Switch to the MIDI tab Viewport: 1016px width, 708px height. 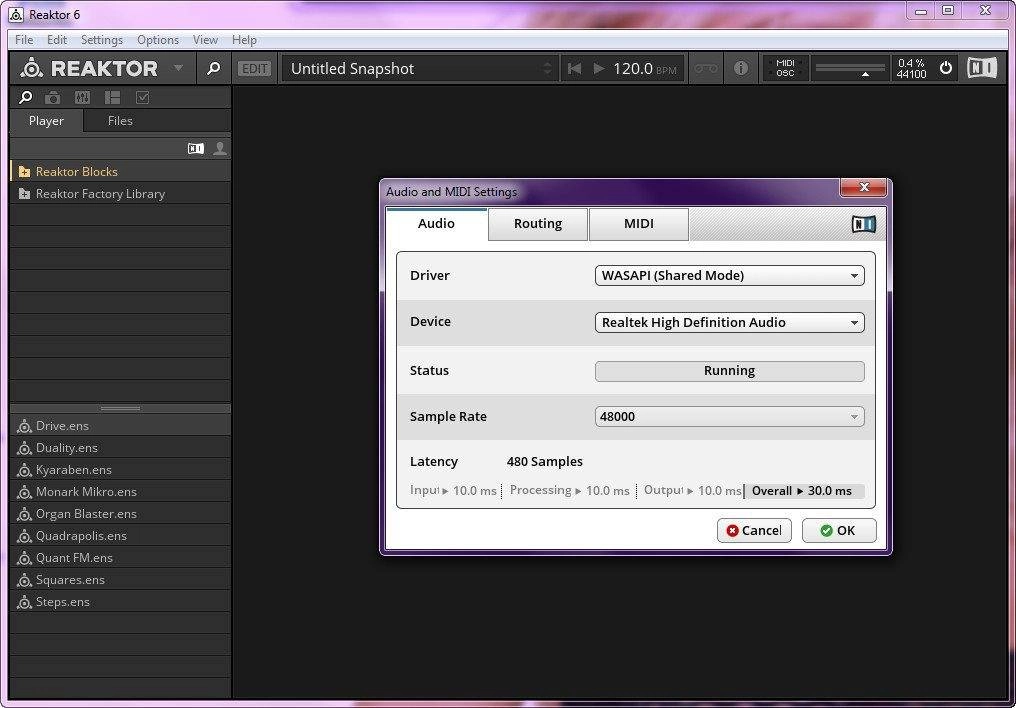[x=638, y=223]
